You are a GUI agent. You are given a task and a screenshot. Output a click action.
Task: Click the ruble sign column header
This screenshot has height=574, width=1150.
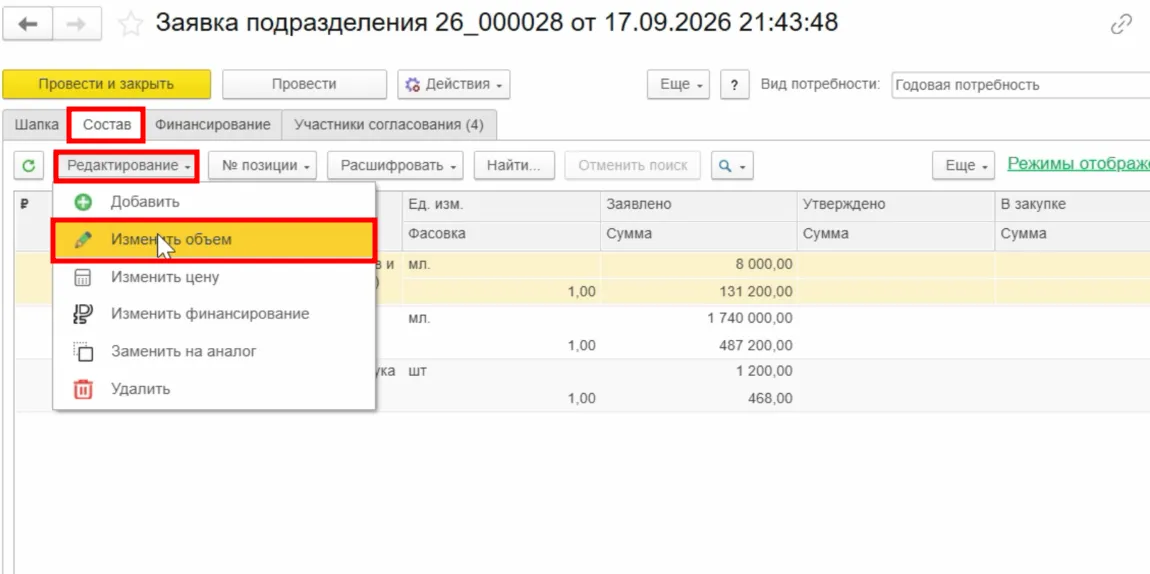(24, 205)
